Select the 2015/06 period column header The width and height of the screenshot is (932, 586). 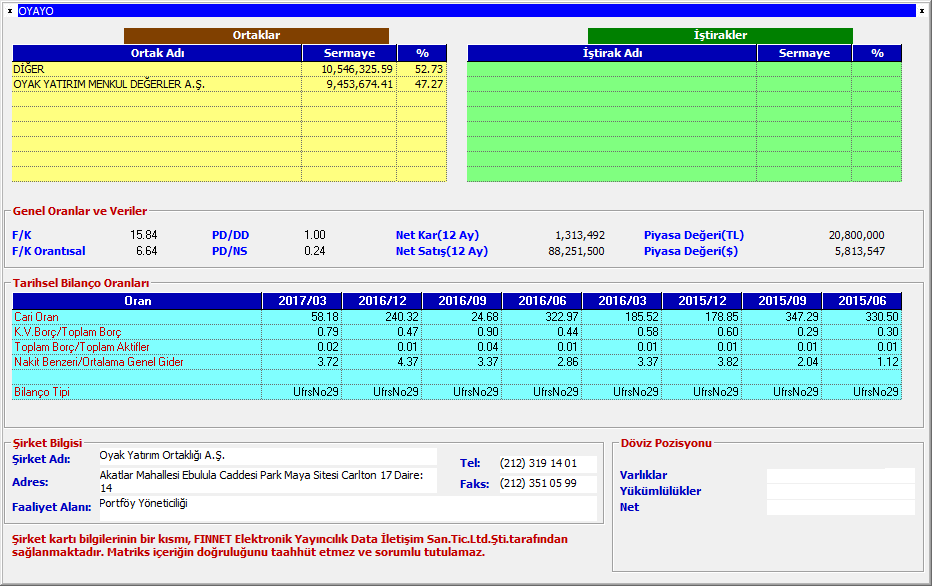862,301
